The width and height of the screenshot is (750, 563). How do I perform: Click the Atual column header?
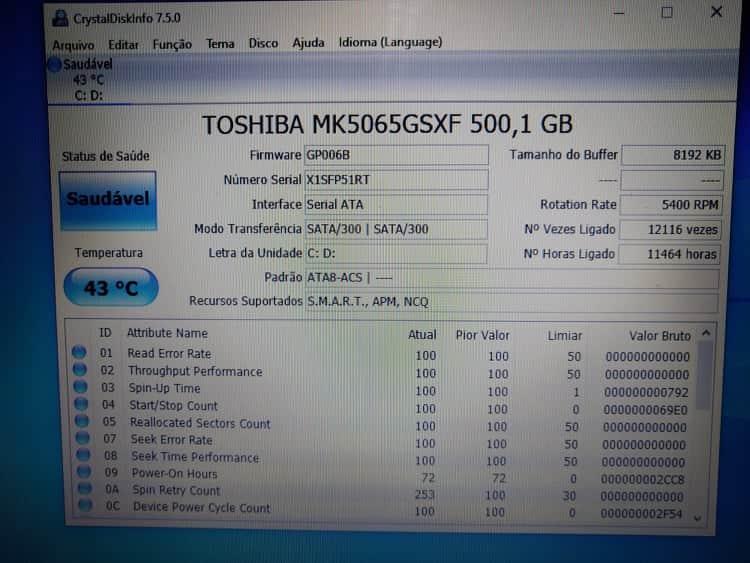tap(422, 335)
